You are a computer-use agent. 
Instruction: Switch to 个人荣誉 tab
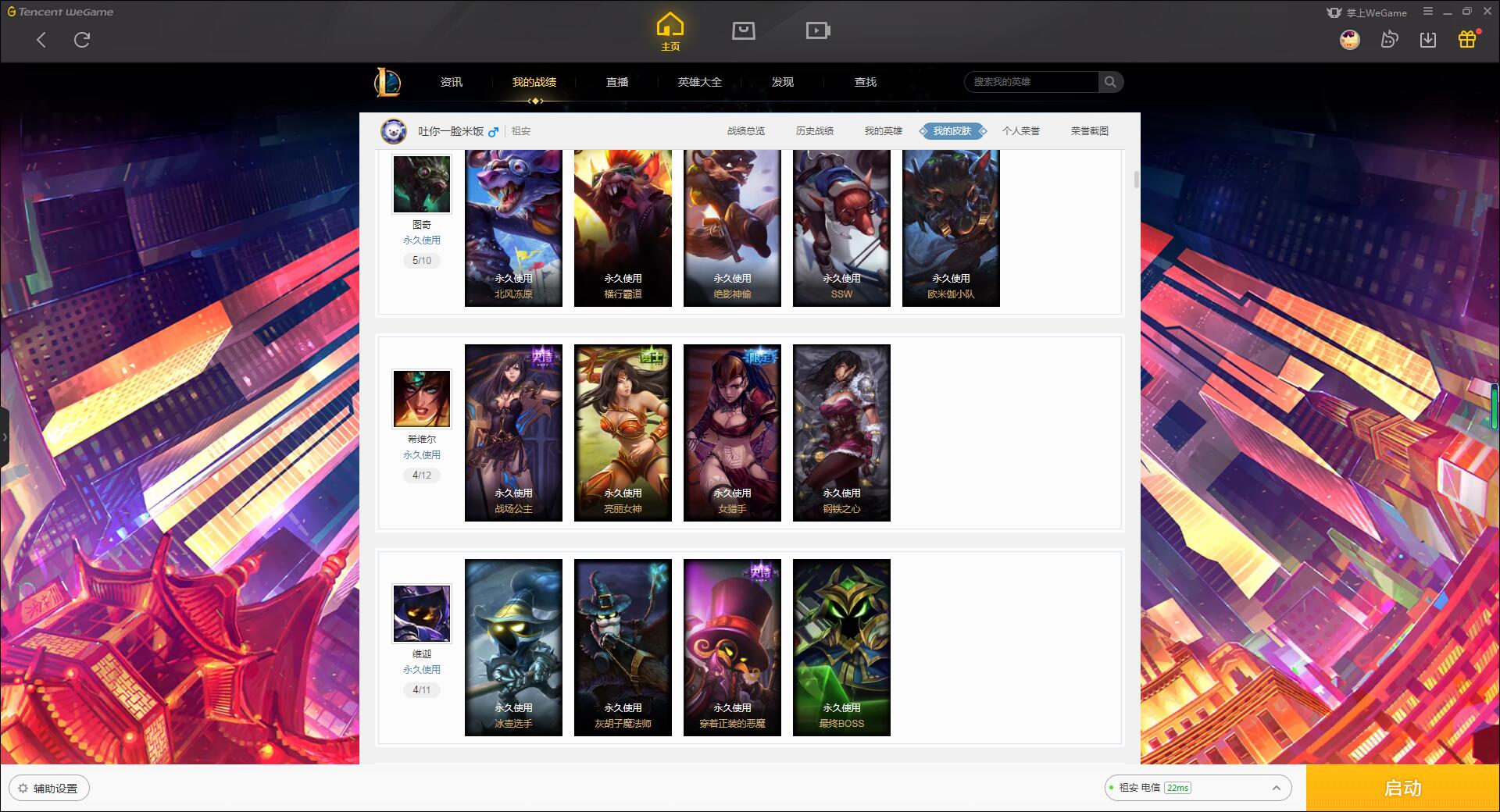pyautogui.click(x=1021, y=131)
